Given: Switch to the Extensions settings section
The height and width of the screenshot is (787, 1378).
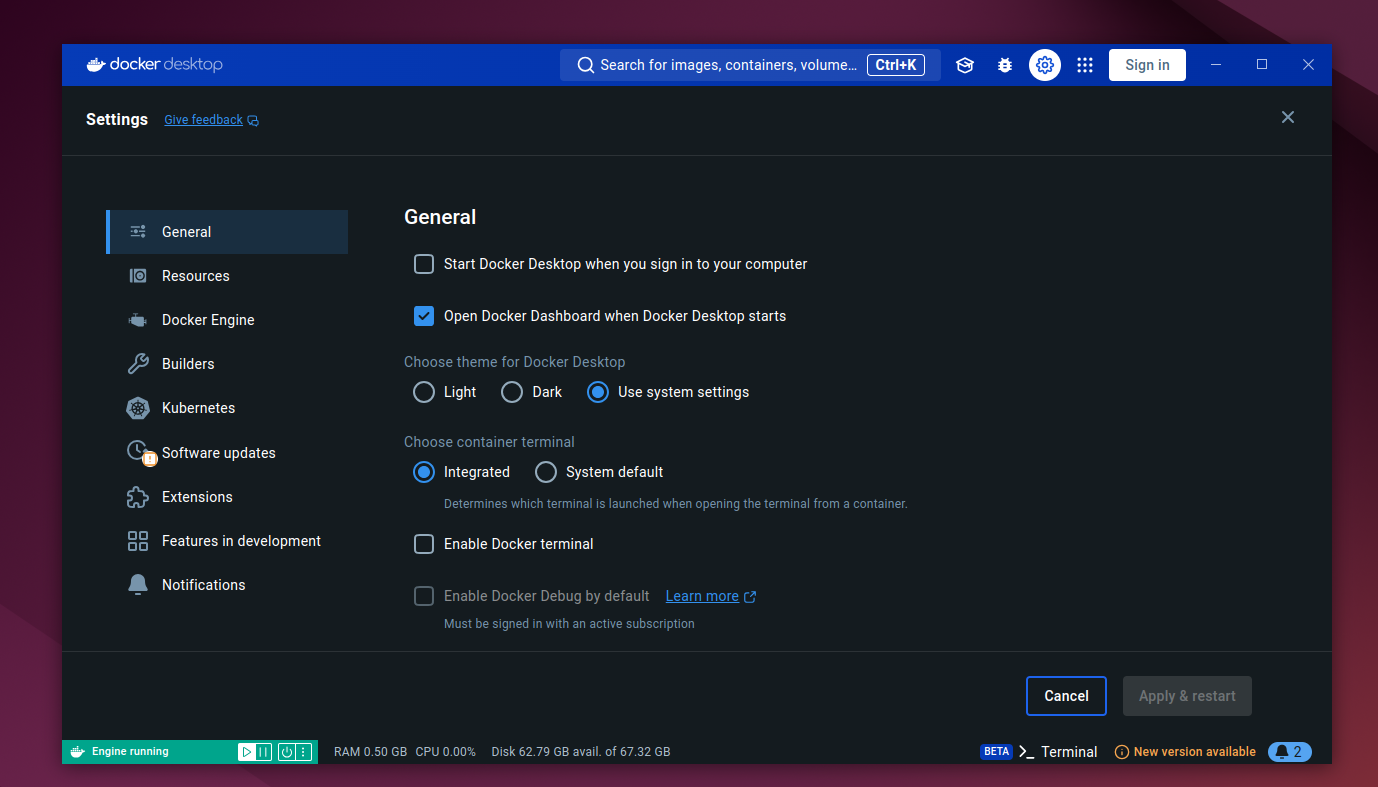Looking at the screenshot, I should pyautogui.click(x=228, y=497).
